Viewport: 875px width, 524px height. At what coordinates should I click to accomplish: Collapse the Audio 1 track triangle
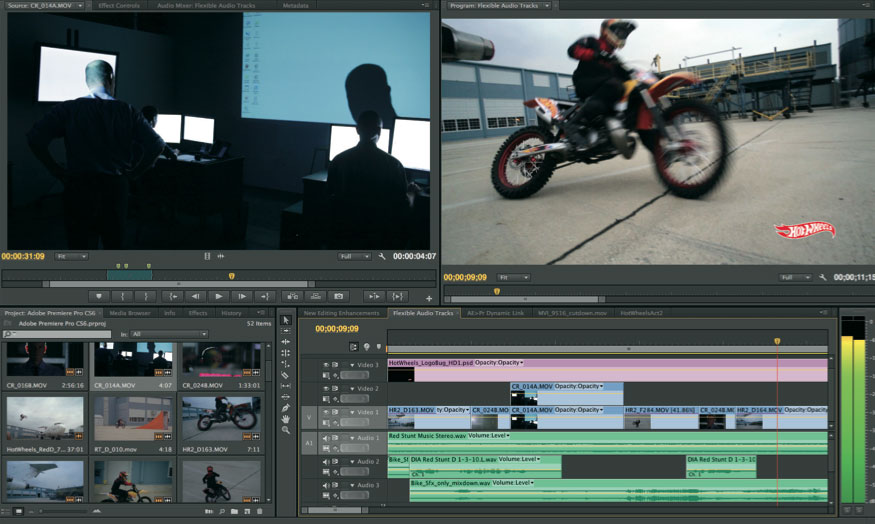pos(352,437)
